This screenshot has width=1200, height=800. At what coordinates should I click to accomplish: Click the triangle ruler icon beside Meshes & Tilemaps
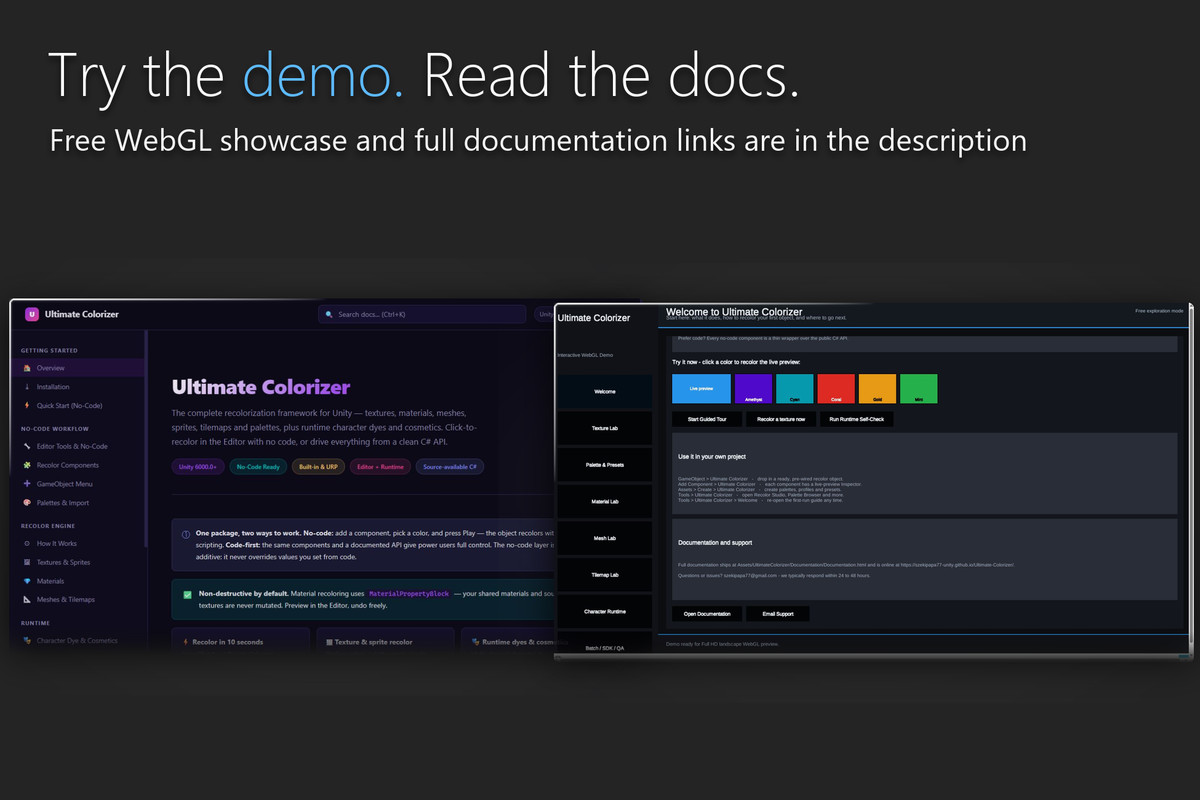coord(27,600)
